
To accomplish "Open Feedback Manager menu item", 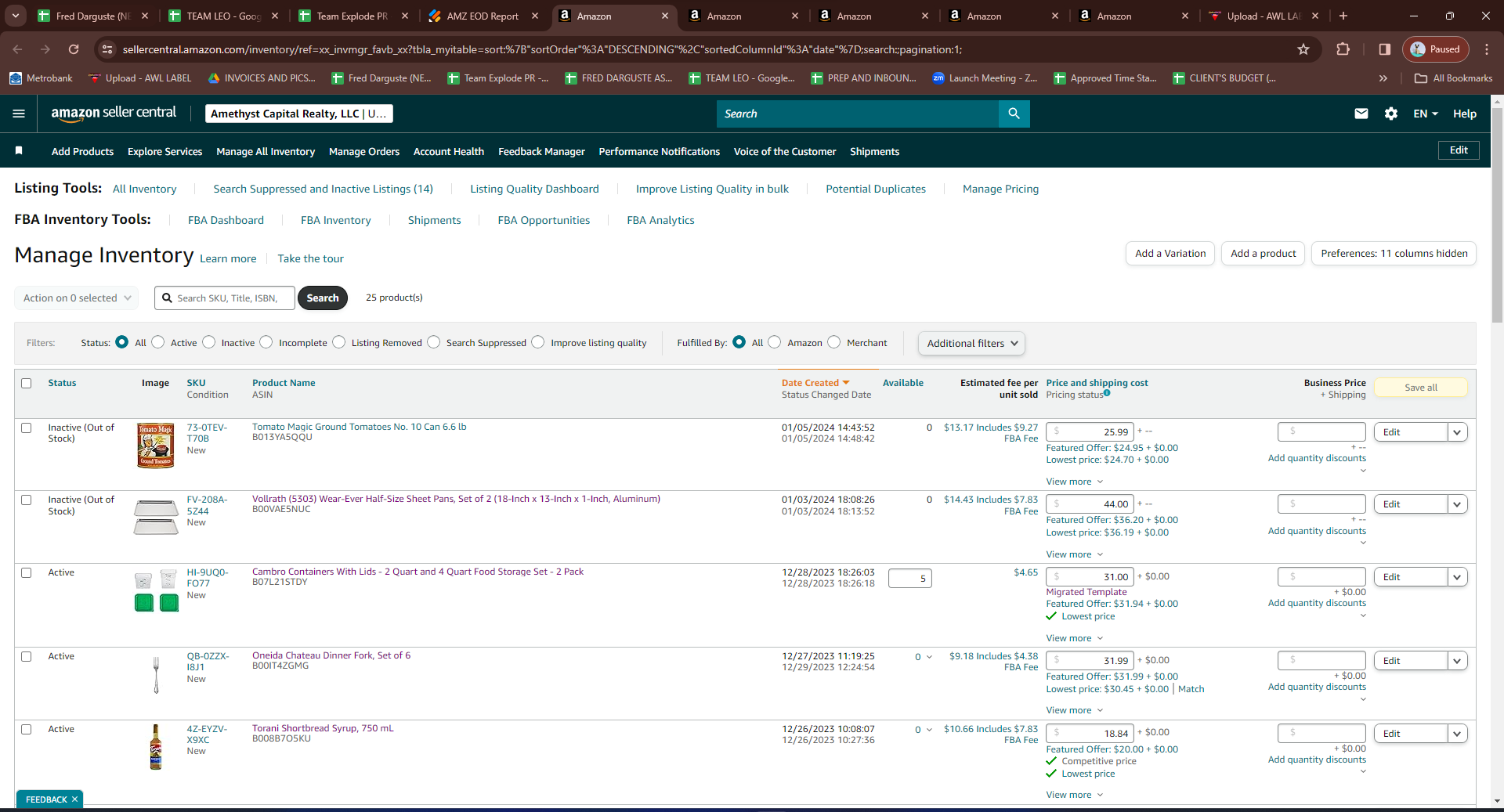I will click(x=541, y=151).
